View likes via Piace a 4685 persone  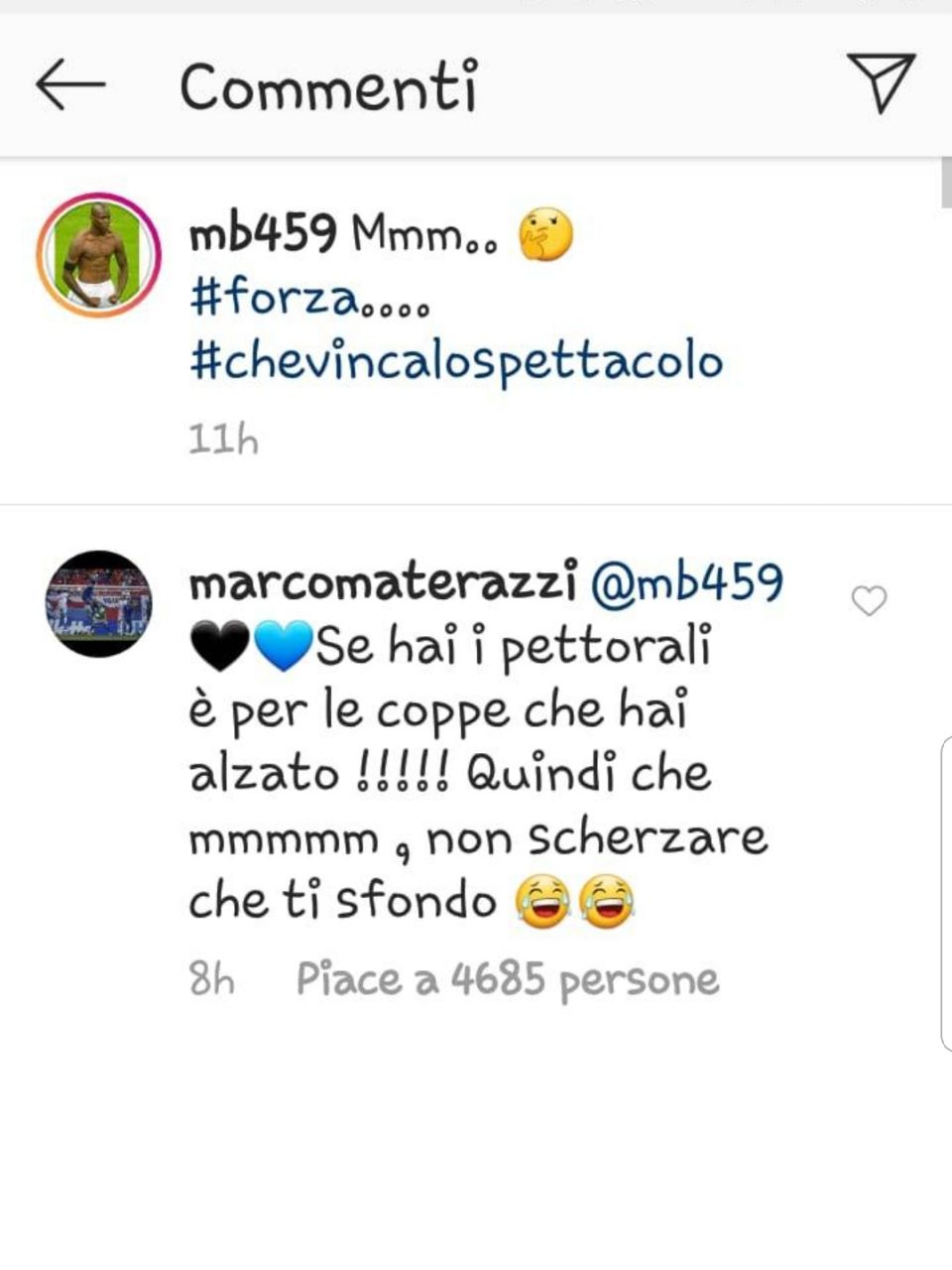tap(508, 980)
